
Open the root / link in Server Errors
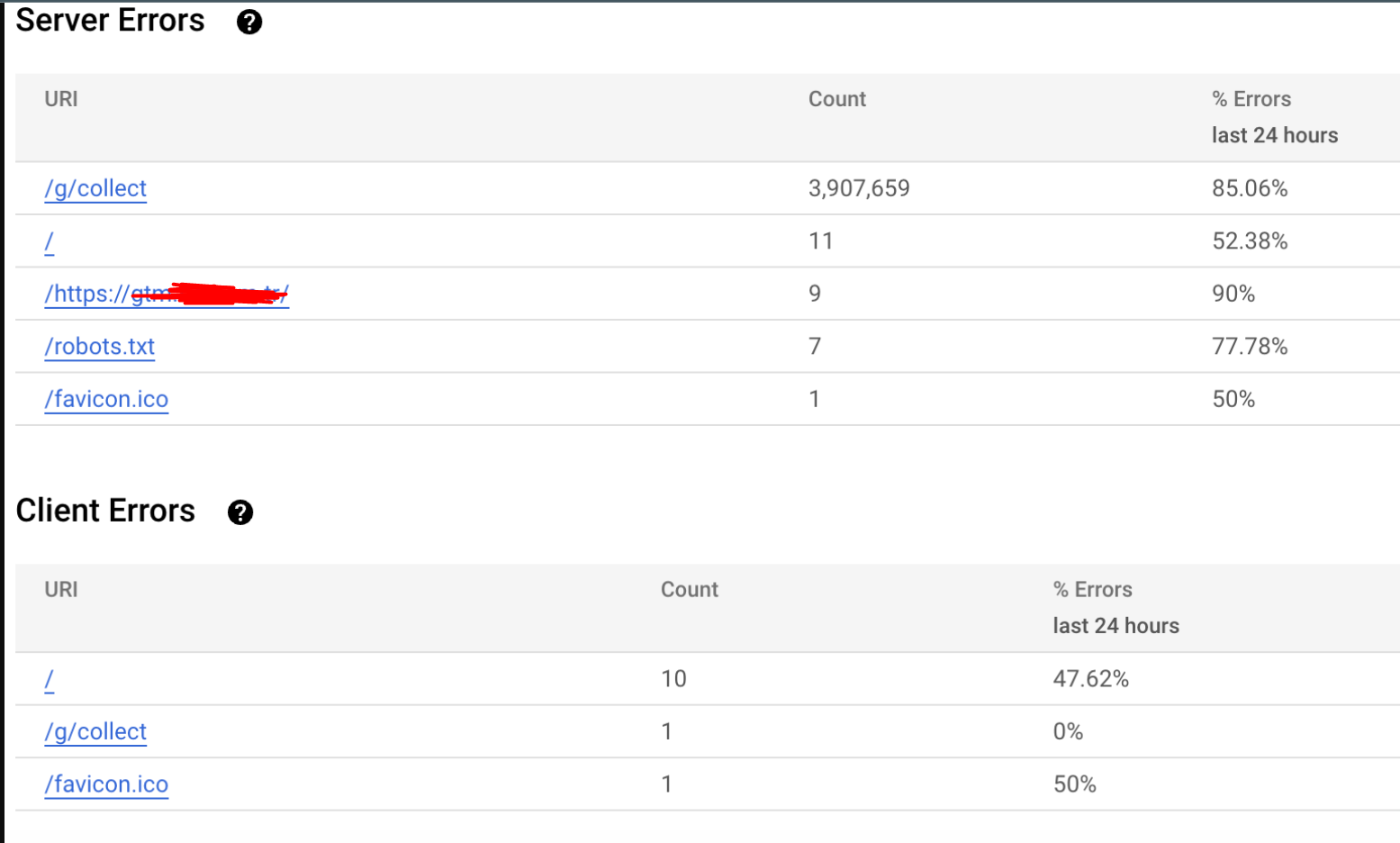point(50,241)
